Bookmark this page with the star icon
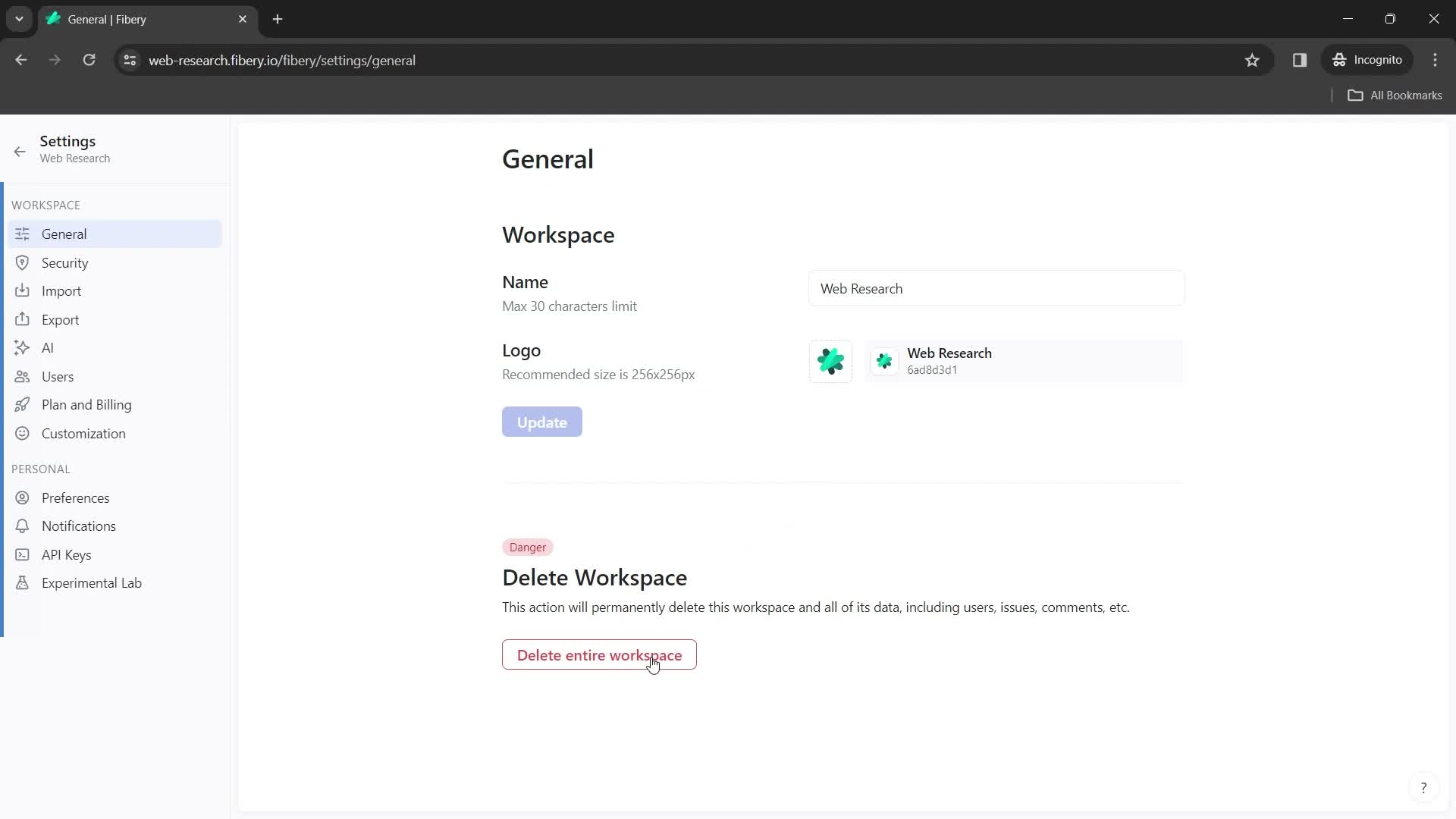This screenshot has width=1456, height=819. [1252, 60]
